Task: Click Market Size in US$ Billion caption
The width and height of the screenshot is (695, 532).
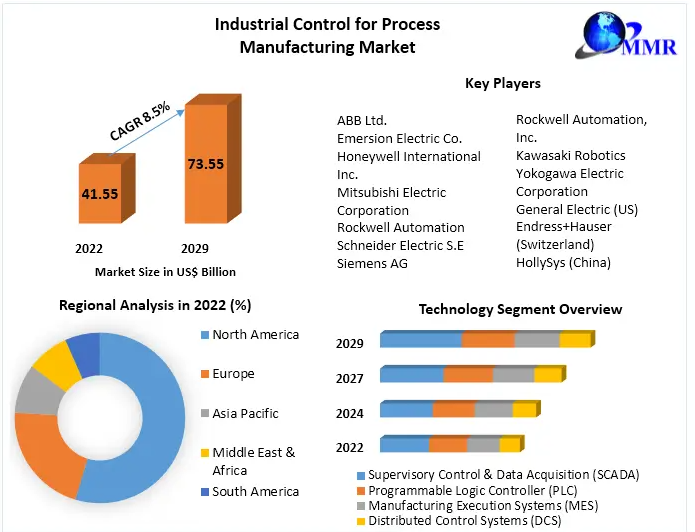Action: point(165,272)
